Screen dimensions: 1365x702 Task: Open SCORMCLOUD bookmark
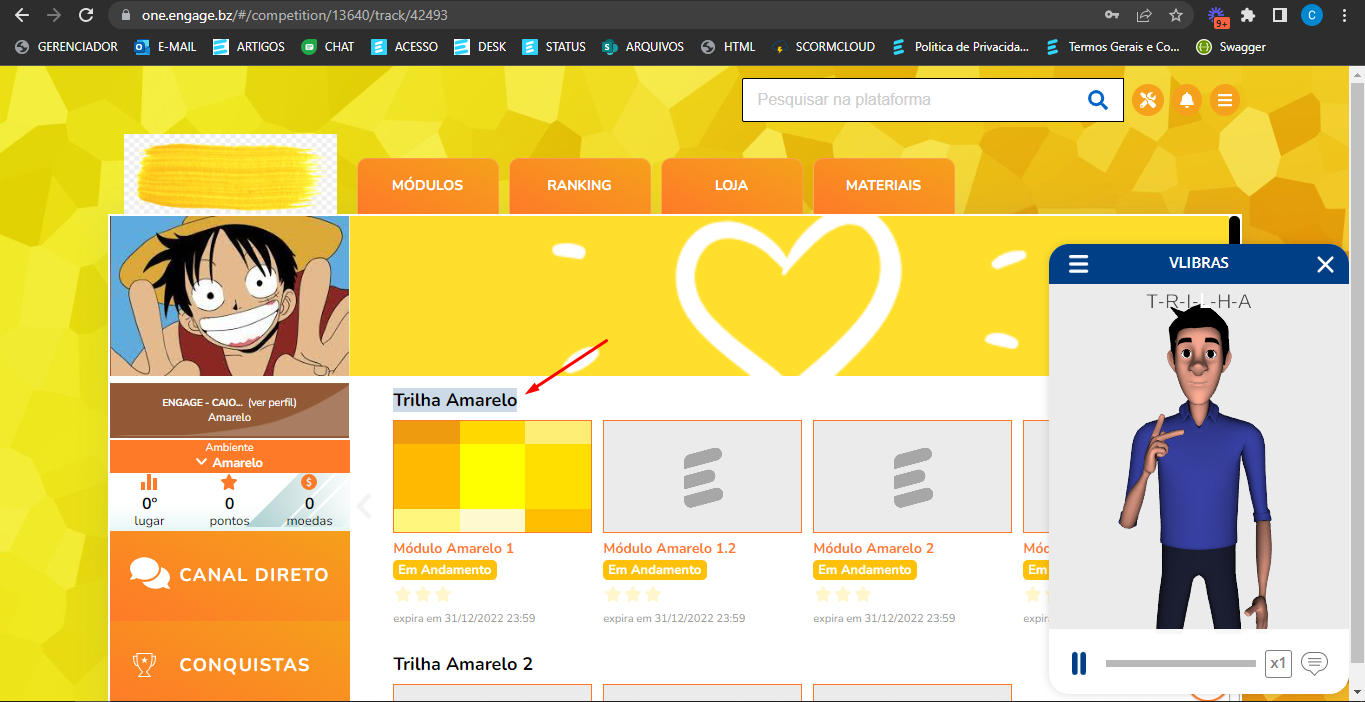click(x=823, y=47)
